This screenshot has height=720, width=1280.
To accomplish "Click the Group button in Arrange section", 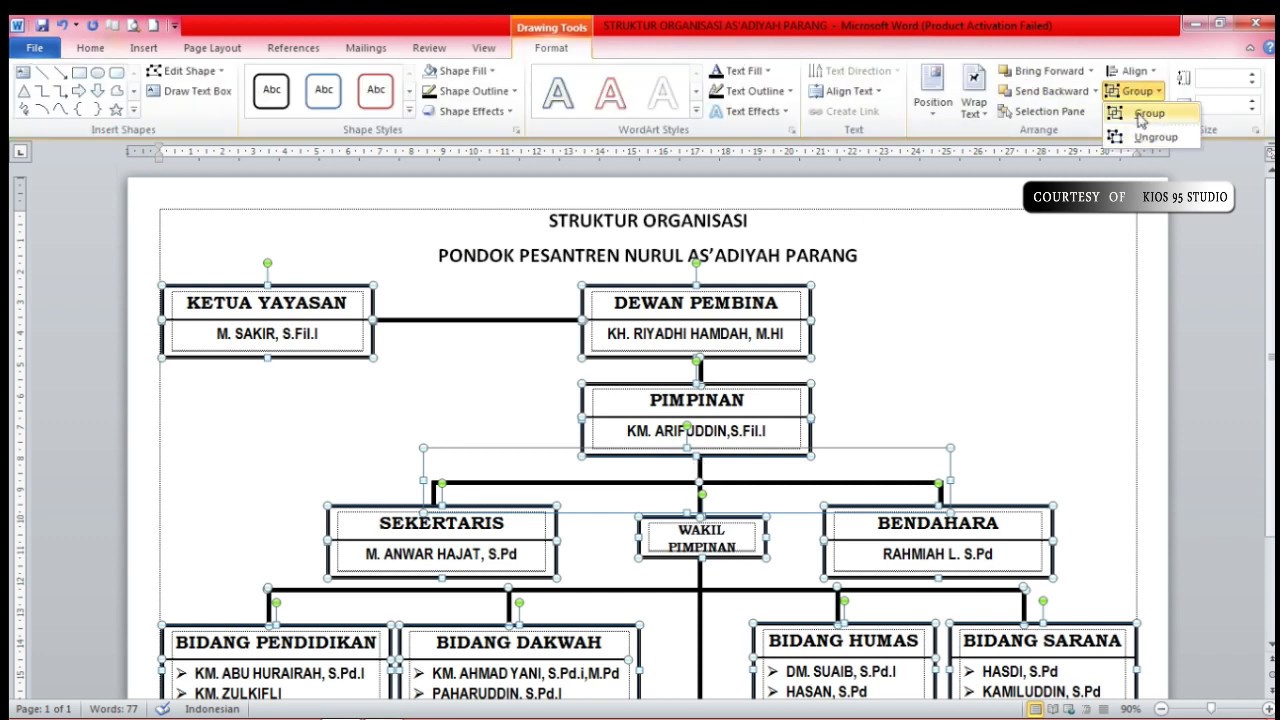I will pyautogui.click(x=1133, y=91).
